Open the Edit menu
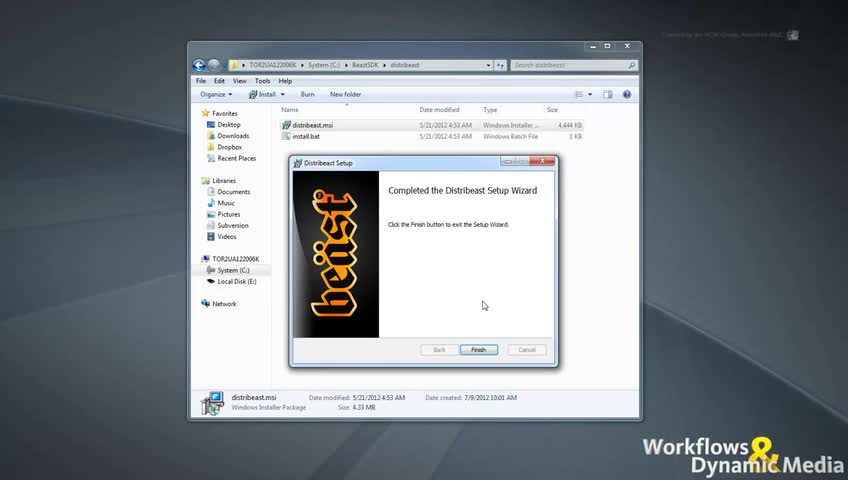Viewport: 848px width, 480px height. pyautogui.click(x=219, y=81)
